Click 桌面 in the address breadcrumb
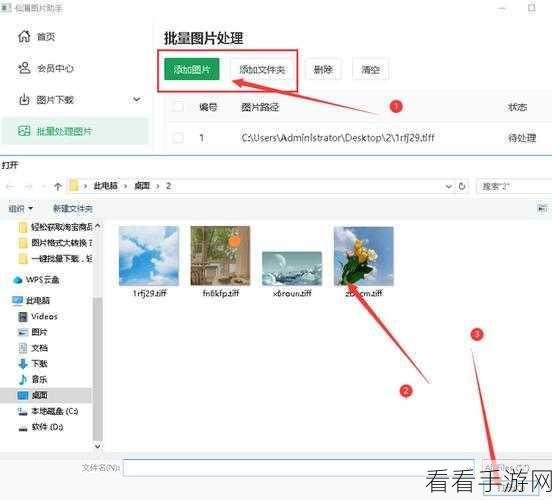This screenshot has width=552, height=500. (142, 186)
